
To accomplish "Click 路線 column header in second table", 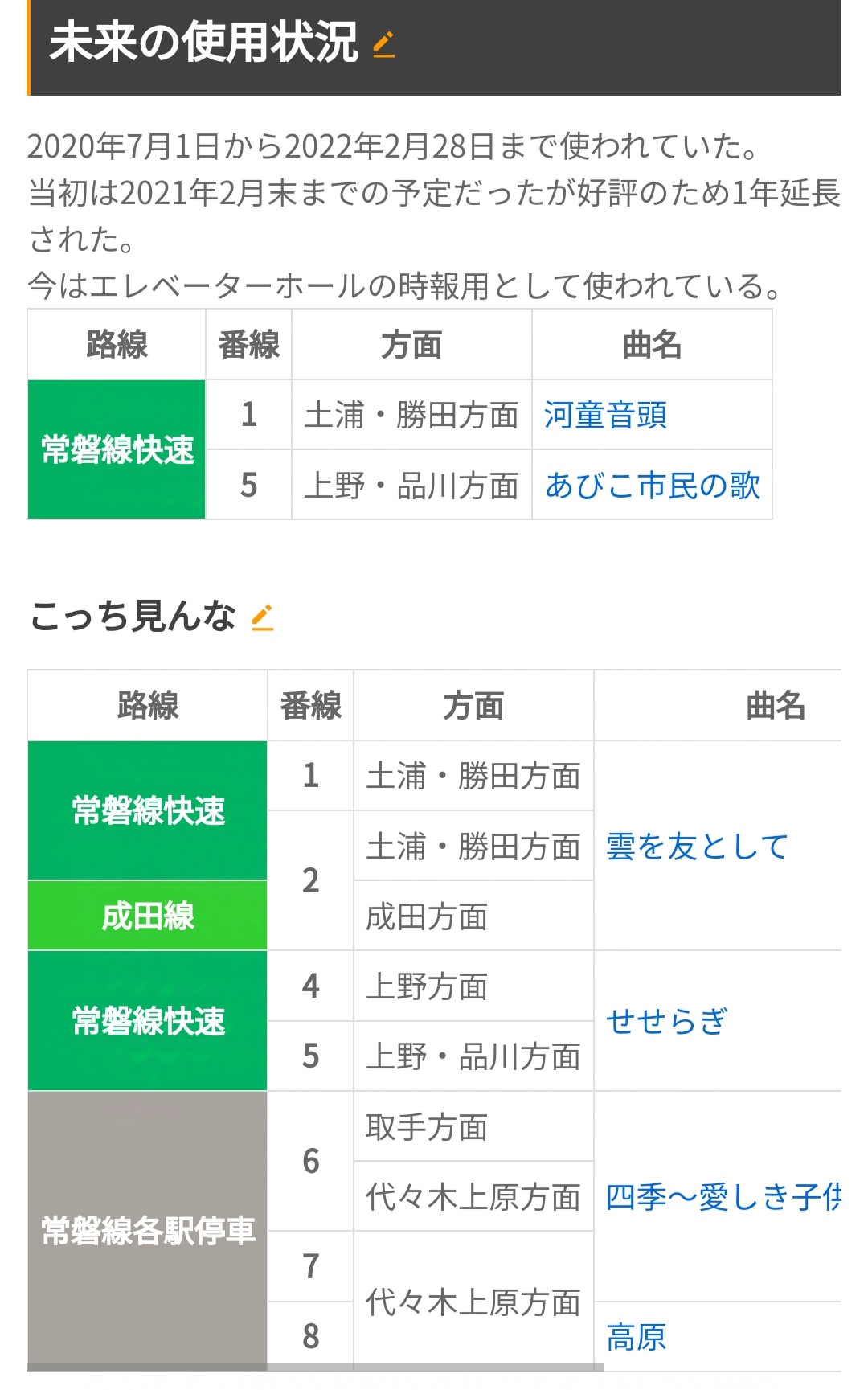I will (x=148, y=705).
